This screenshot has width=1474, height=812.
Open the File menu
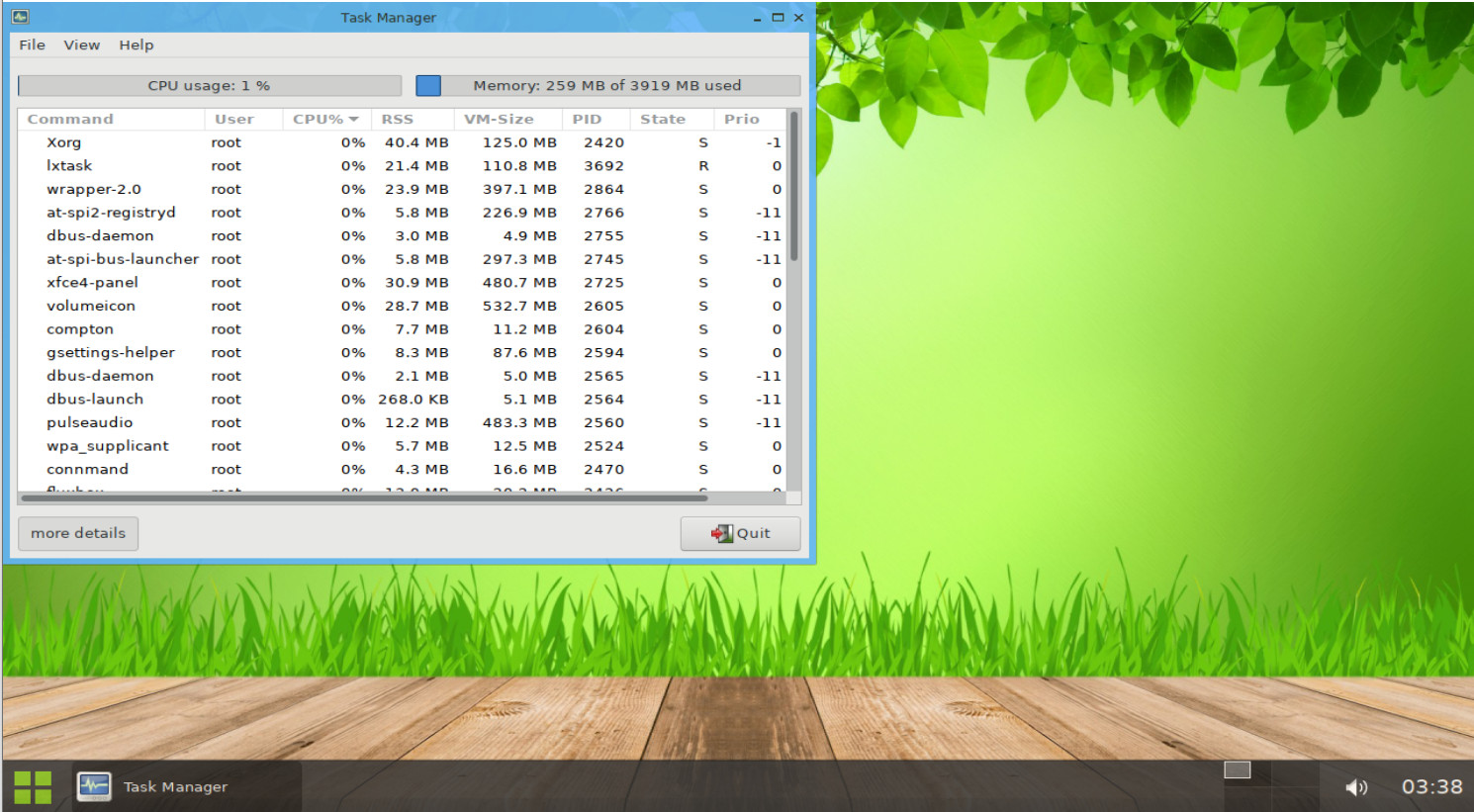pyautogui.click(x=32, y=45)
